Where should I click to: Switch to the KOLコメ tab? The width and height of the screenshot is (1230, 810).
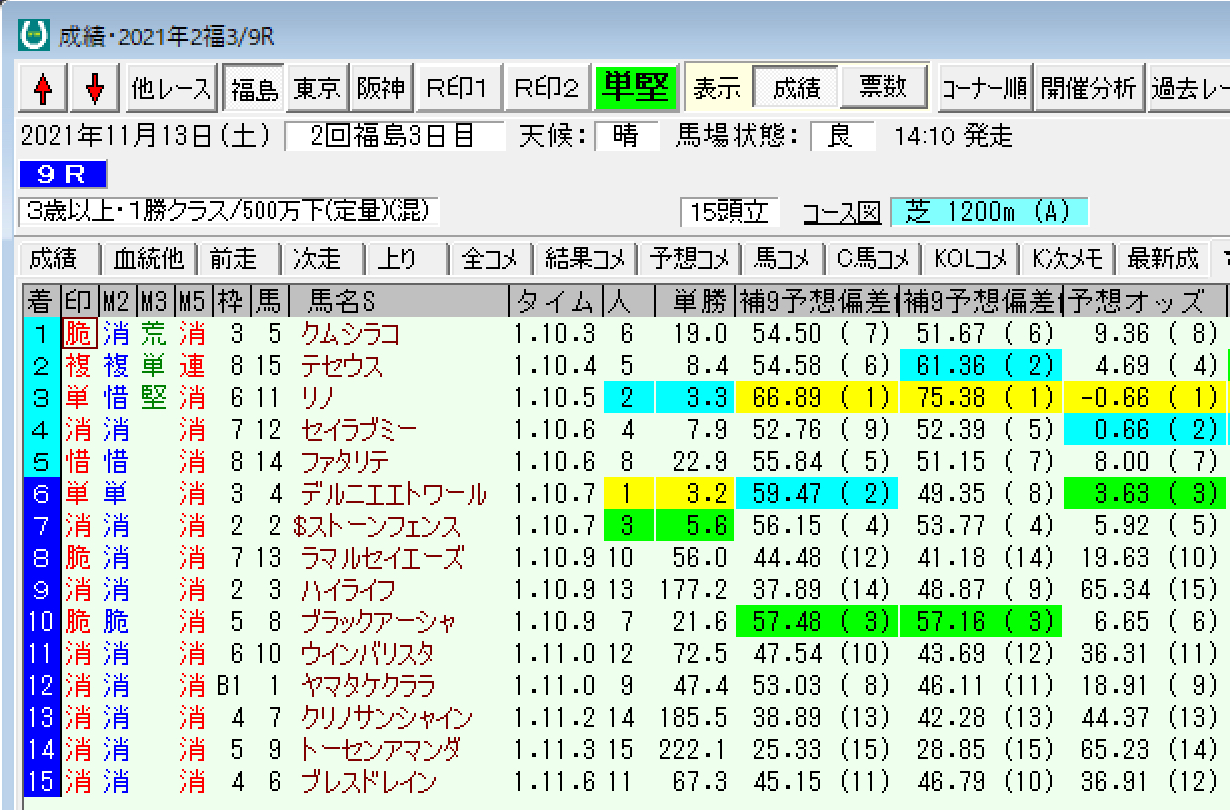(x=970, y=258)
